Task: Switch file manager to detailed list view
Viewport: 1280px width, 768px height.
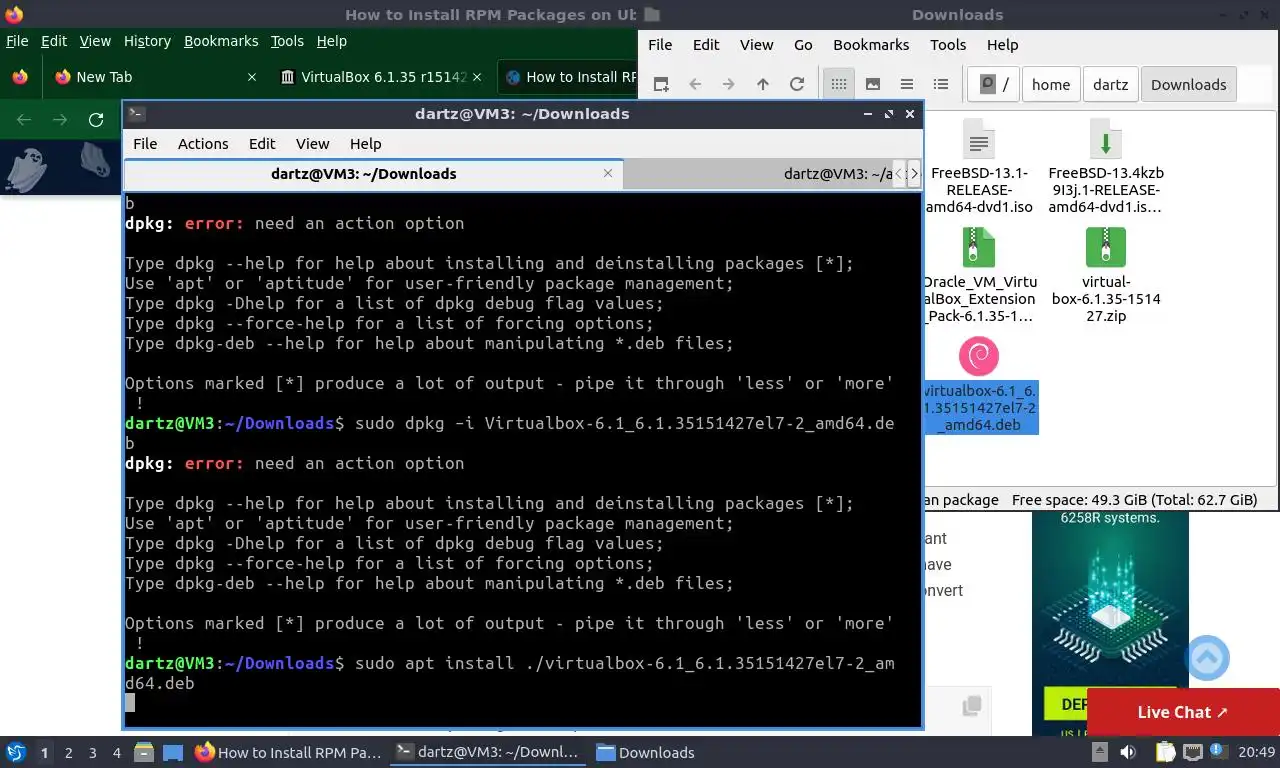Action: click(941, 84)
